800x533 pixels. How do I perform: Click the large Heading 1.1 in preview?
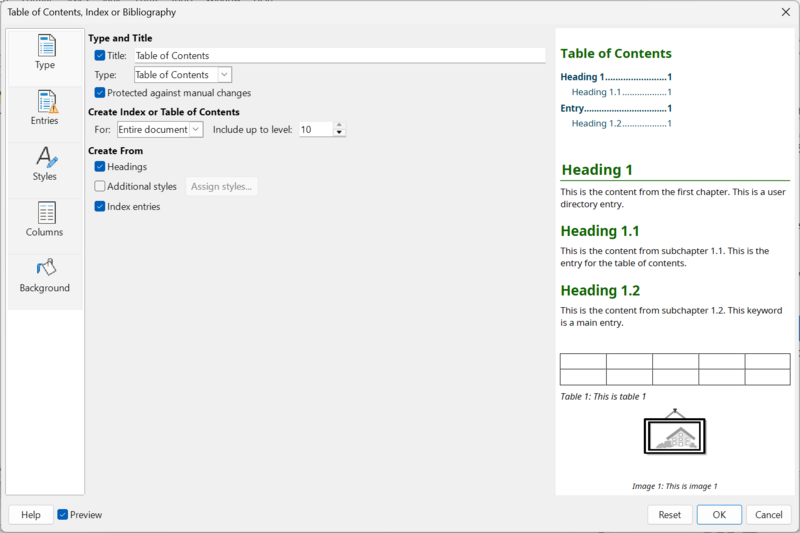coord(599,231)
